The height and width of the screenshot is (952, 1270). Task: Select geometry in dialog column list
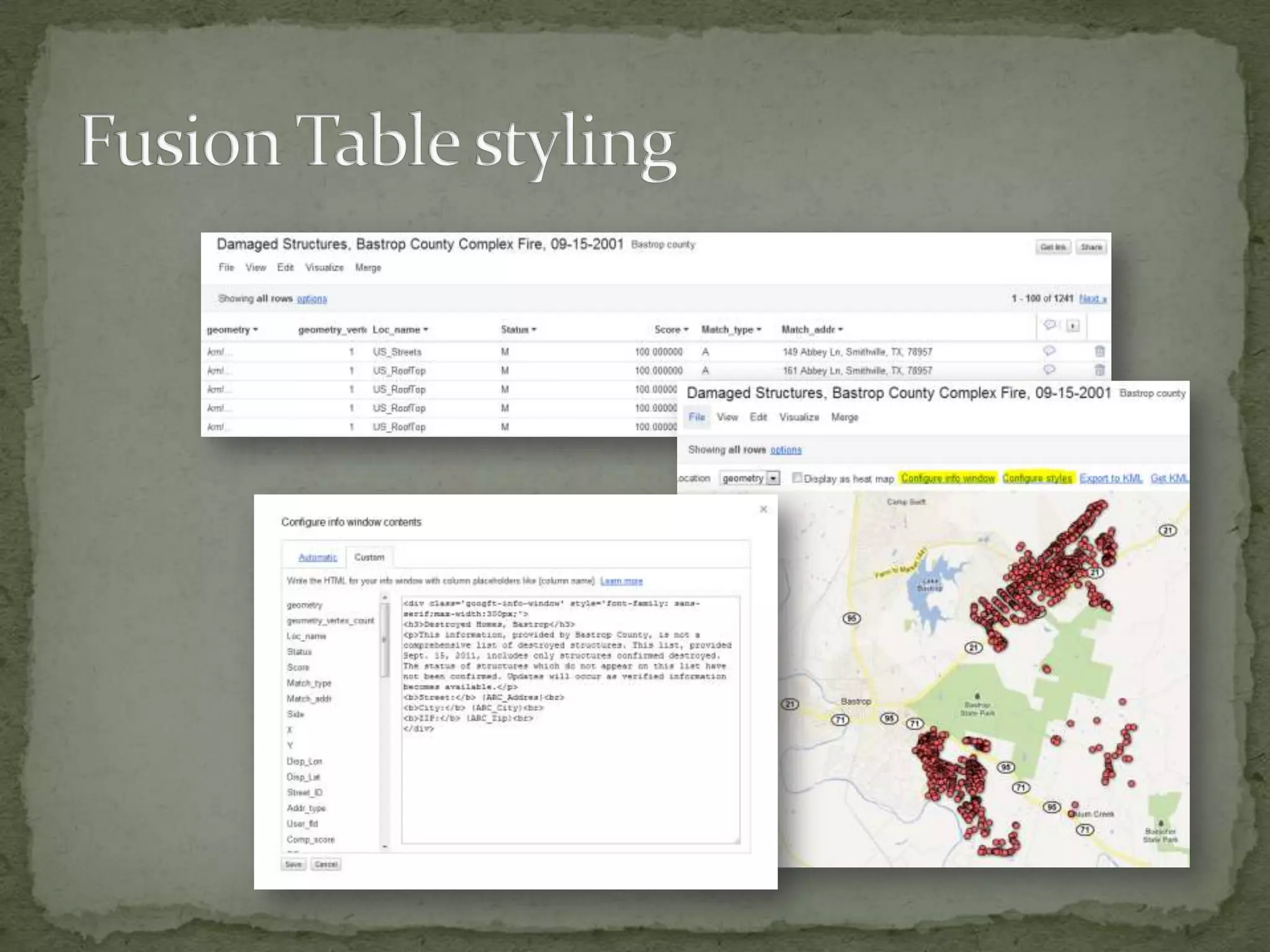(304, 605)
